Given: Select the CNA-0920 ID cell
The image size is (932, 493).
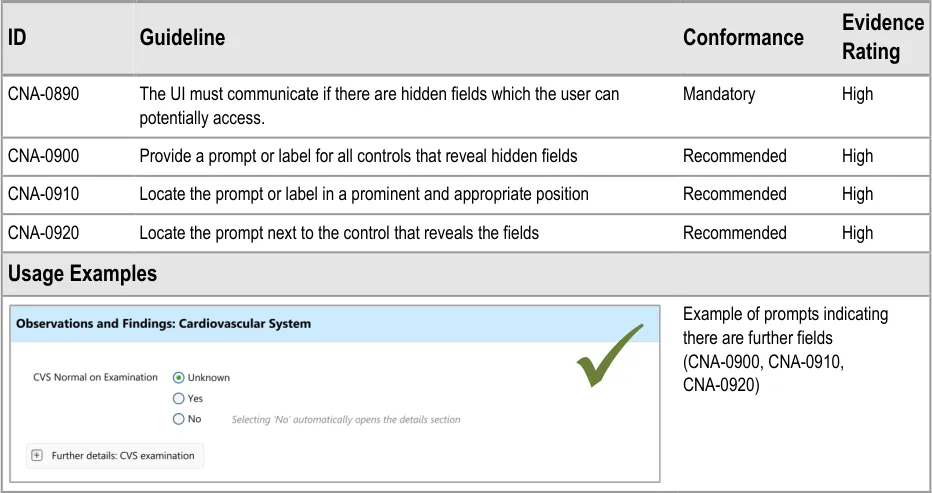Looking at the screenshot, I should click(43, 233).
